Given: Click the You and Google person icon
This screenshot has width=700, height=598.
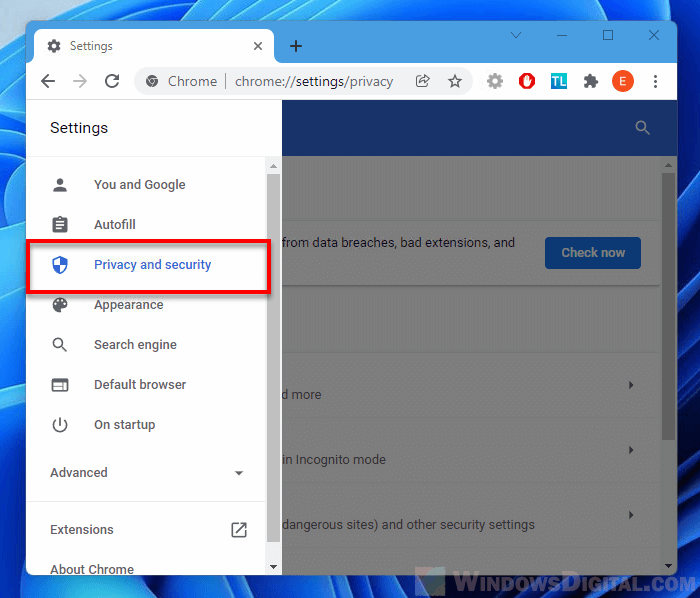Looking at the screenshot, I should tap(60, 185).
